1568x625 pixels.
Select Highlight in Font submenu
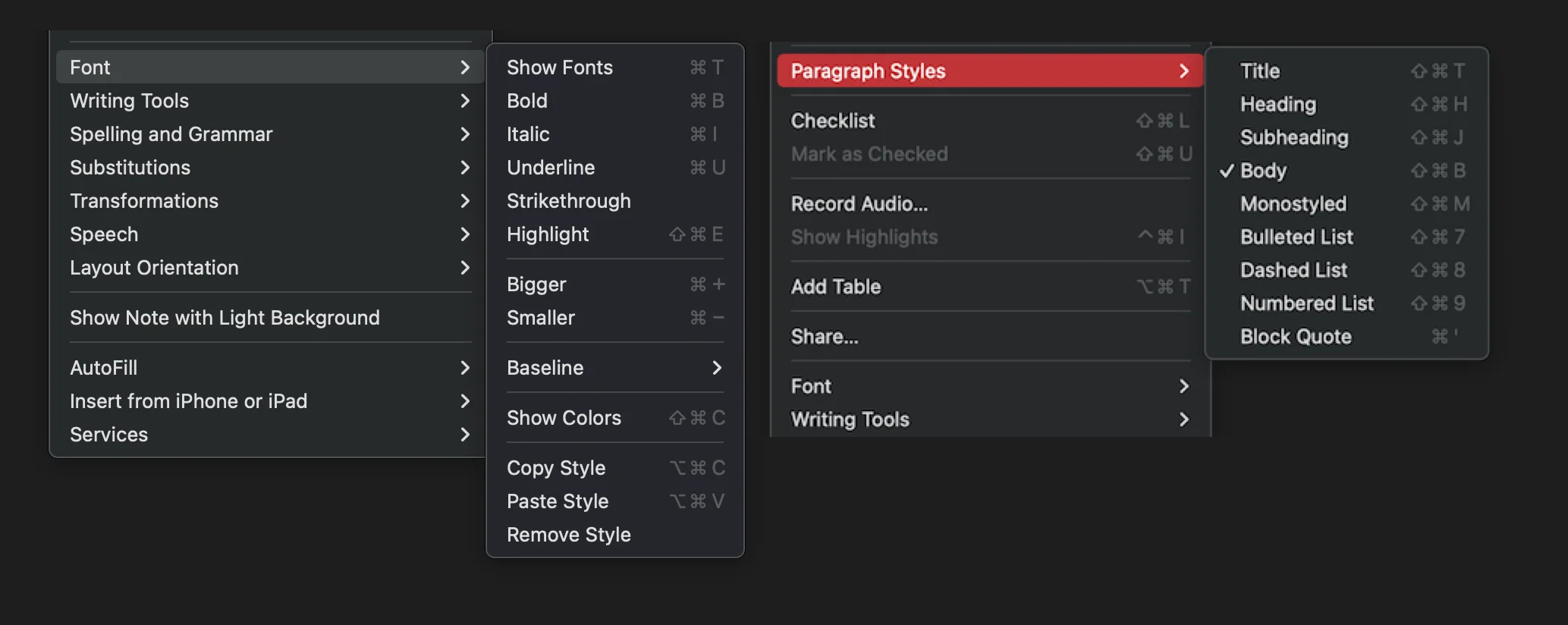[x=548, y=234]
